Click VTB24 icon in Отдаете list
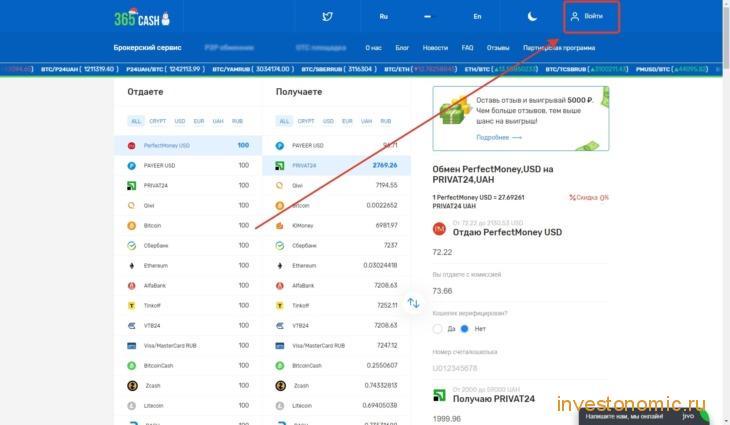Screen dimensions: 730x425 tap(132, 326)
